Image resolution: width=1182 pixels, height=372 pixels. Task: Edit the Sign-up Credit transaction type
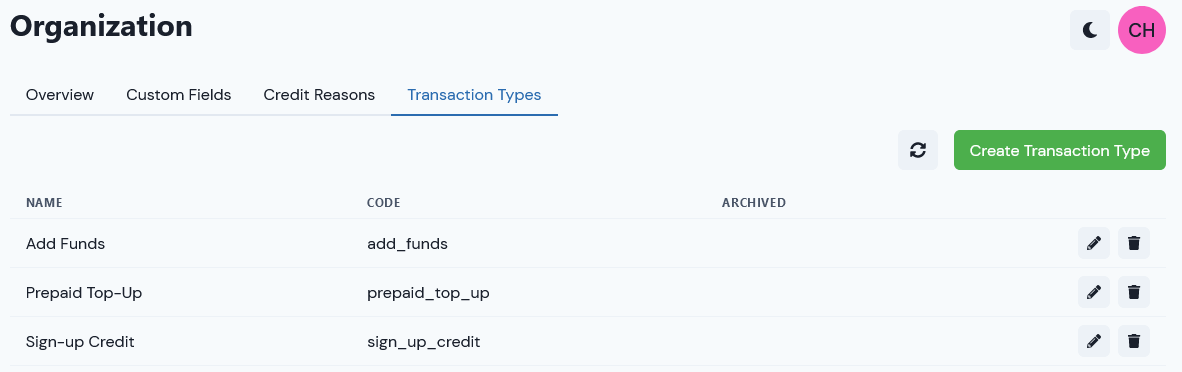click(x=1094, y=341)
